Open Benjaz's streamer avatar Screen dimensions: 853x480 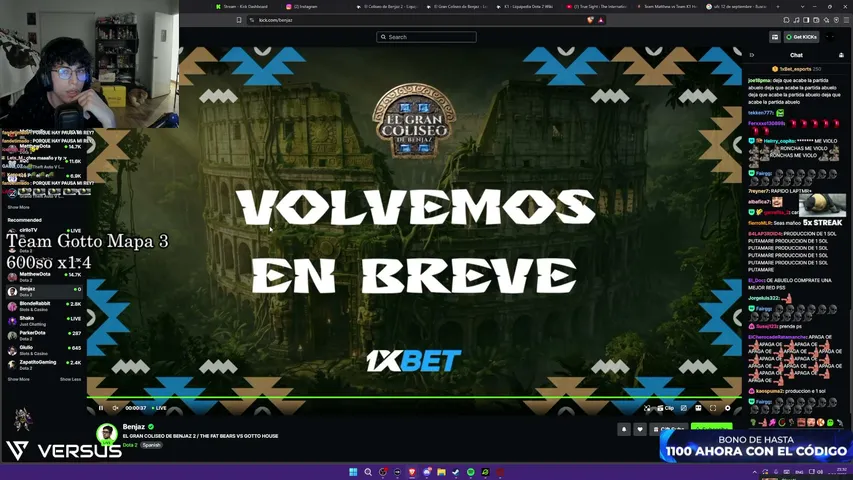107,434
